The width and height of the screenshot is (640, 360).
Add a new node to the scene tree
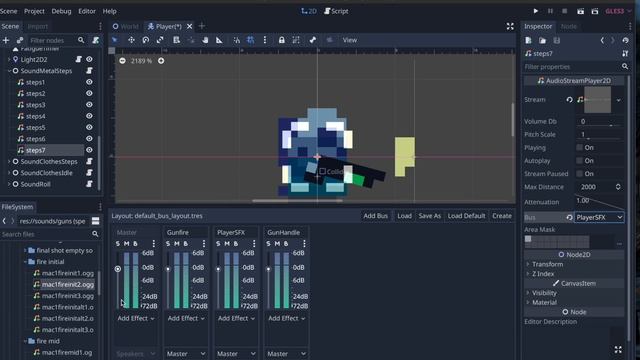[x=6, y=40]
